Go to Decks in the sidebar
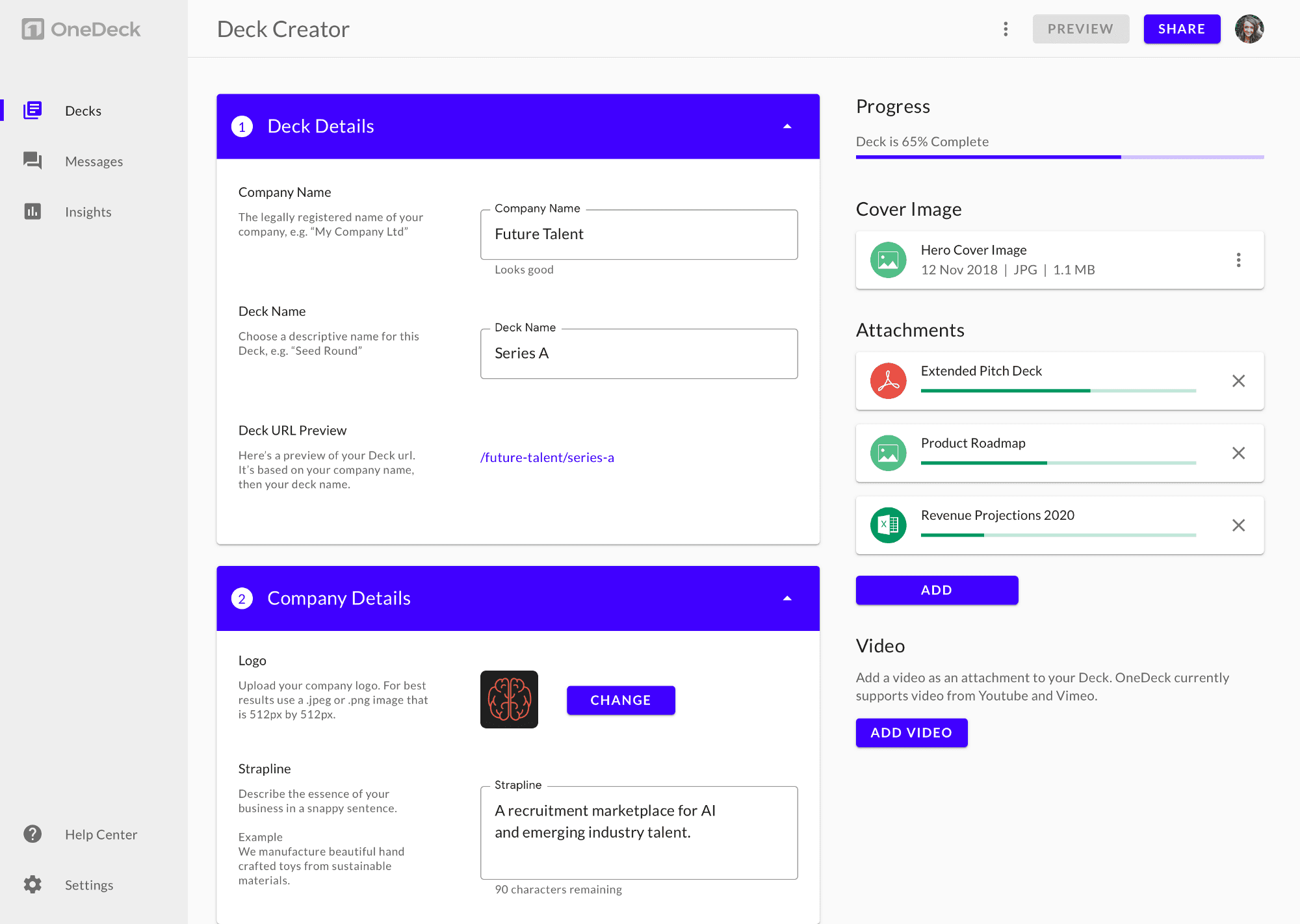 click(83, 110)
